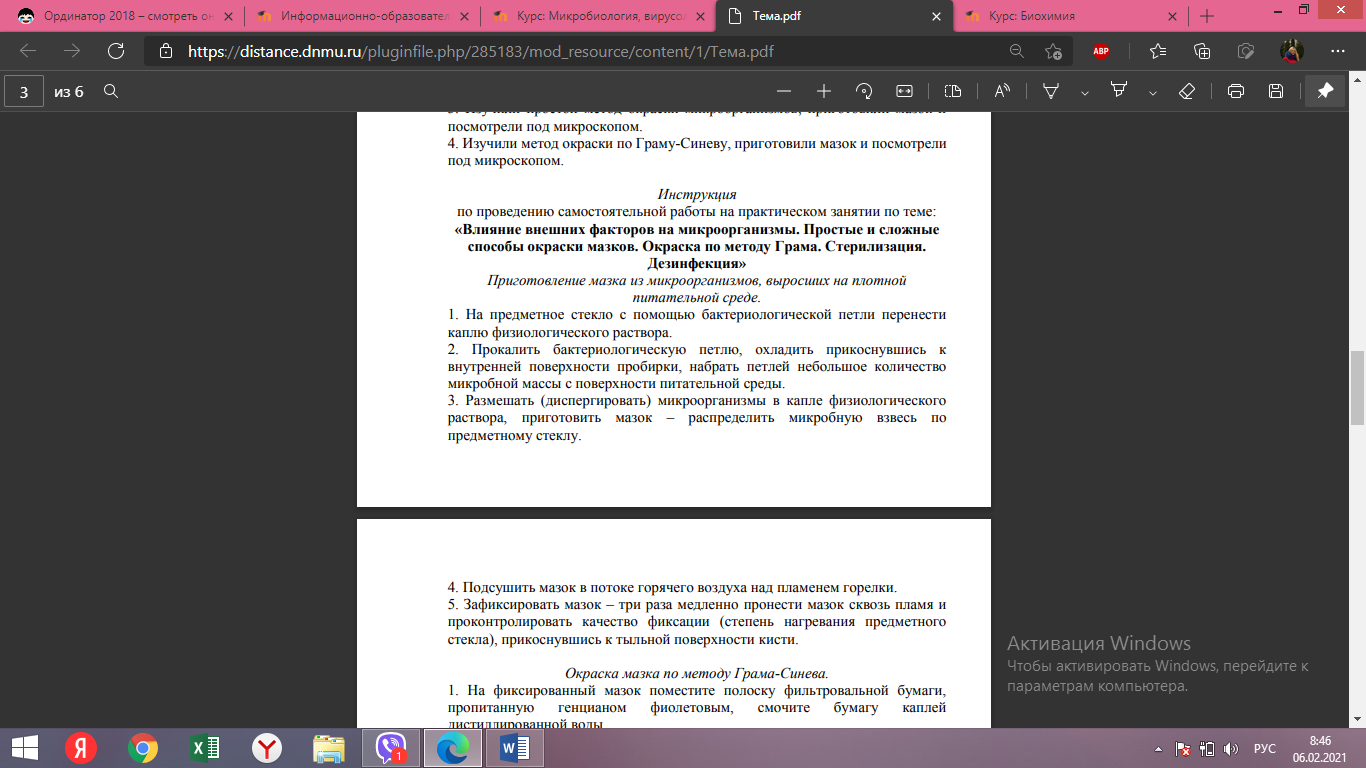This screenshot has height=768, width=1366.
Task: View site info via lock icon
Action: click(x=165, y=52)
